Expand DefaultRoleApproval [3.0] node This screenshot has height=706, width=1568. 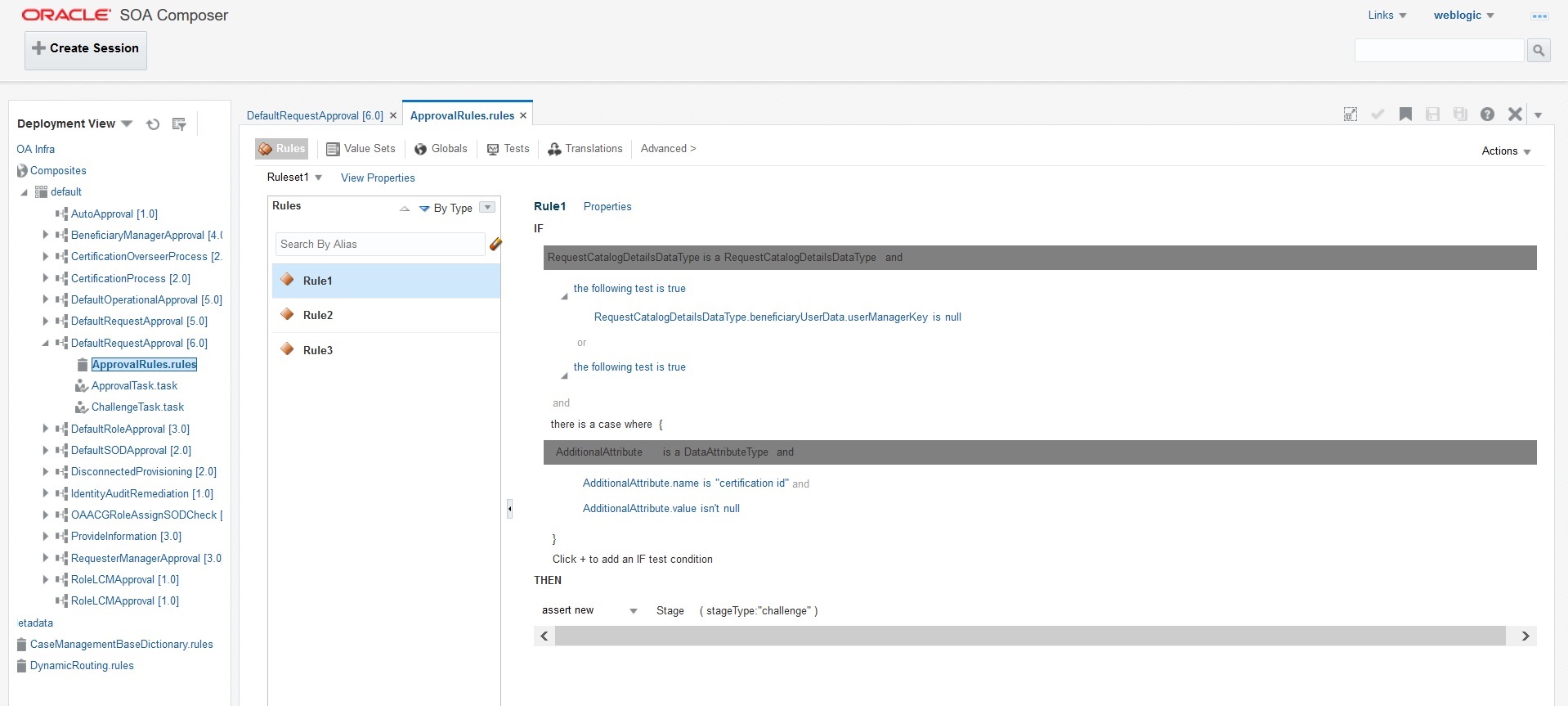pyautogui.click(x=46, y=429)
